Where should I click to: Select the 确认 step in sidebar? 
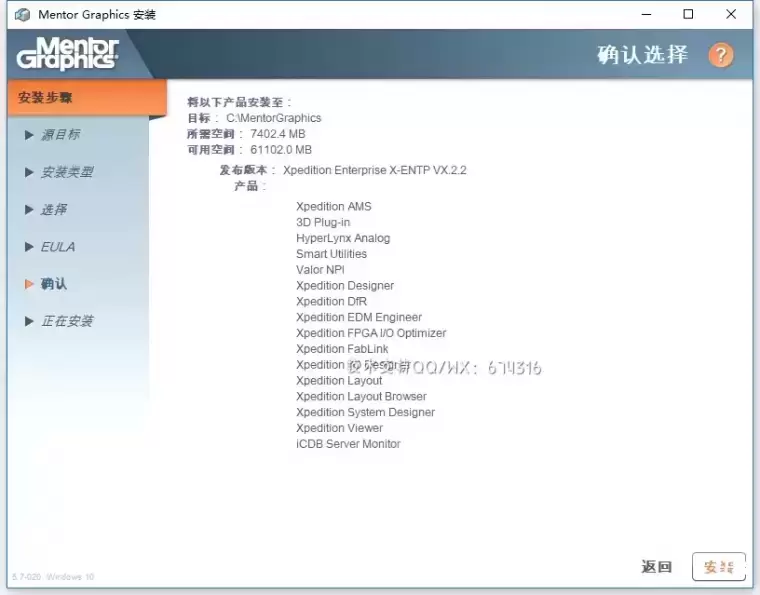(x=53, y=284)
